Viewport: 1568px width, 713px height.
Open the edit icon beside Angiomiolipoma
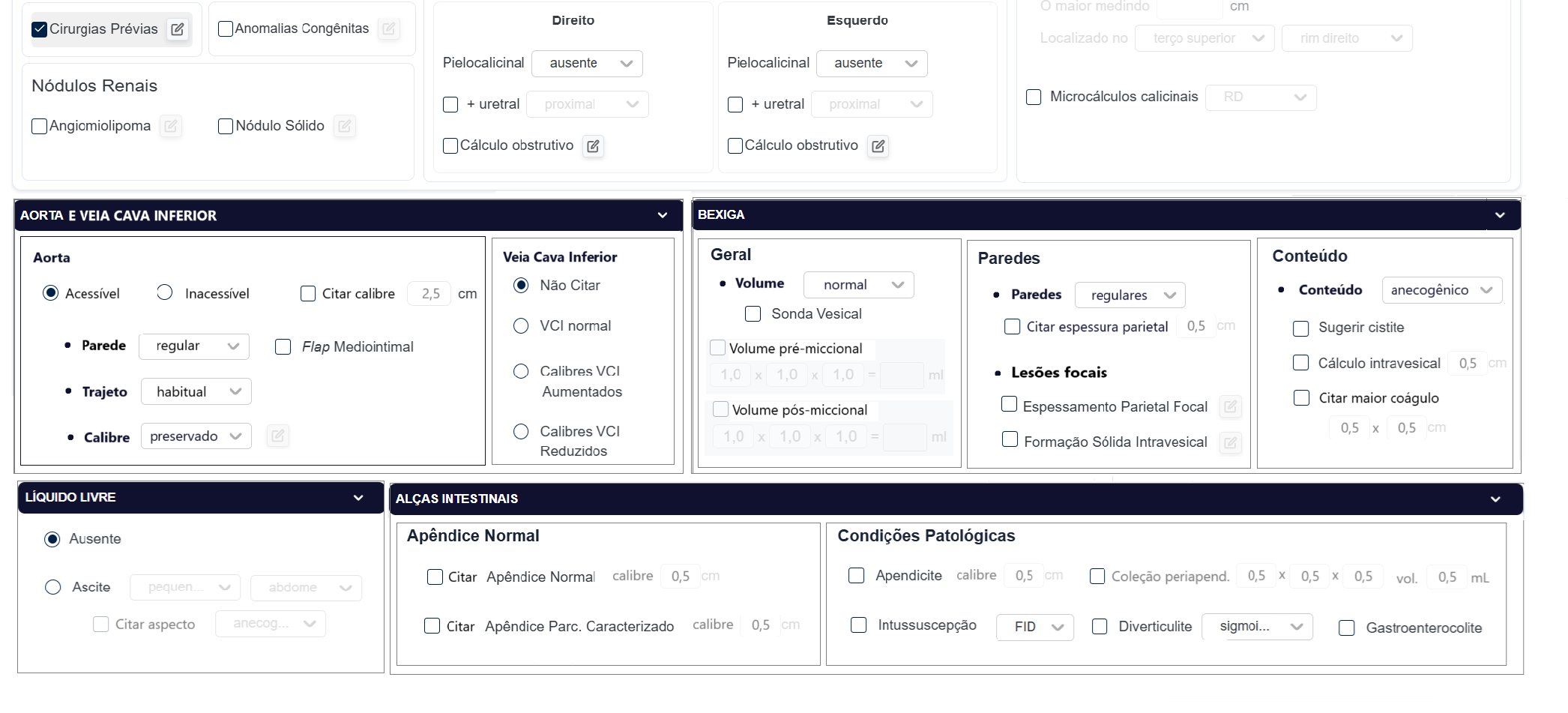[171, 126]
